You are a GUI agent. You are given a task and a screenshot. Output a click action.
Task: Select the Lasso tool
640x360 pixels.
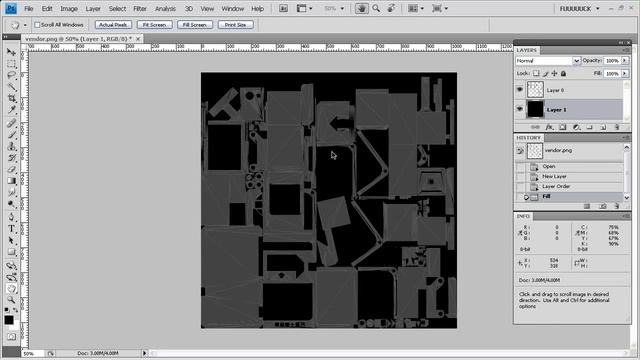pos(11,76)
